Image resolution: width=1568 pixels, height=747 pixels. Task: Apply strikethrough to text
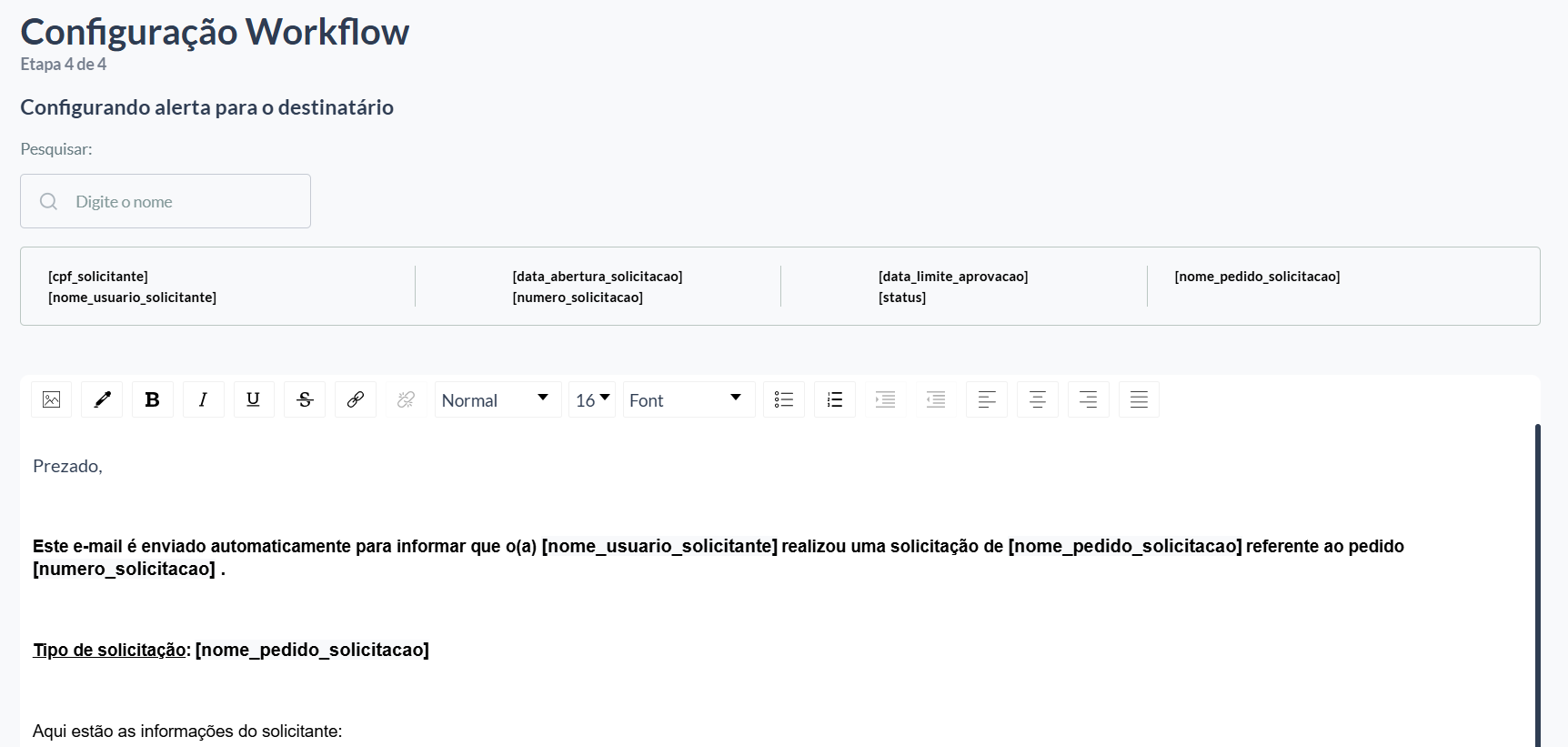point(305,399)
